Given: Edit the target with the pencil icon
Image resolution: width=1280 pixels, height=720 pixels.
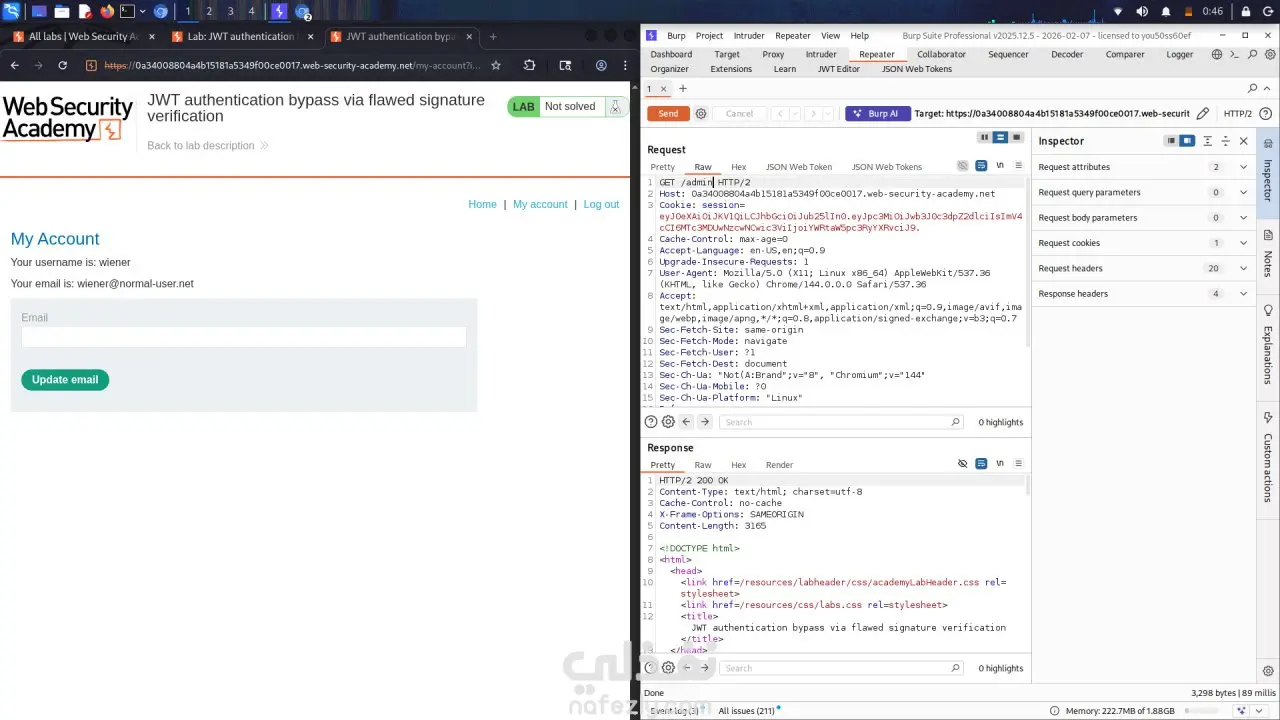Looking at the screenshot, I should [x=1203, y=114].
